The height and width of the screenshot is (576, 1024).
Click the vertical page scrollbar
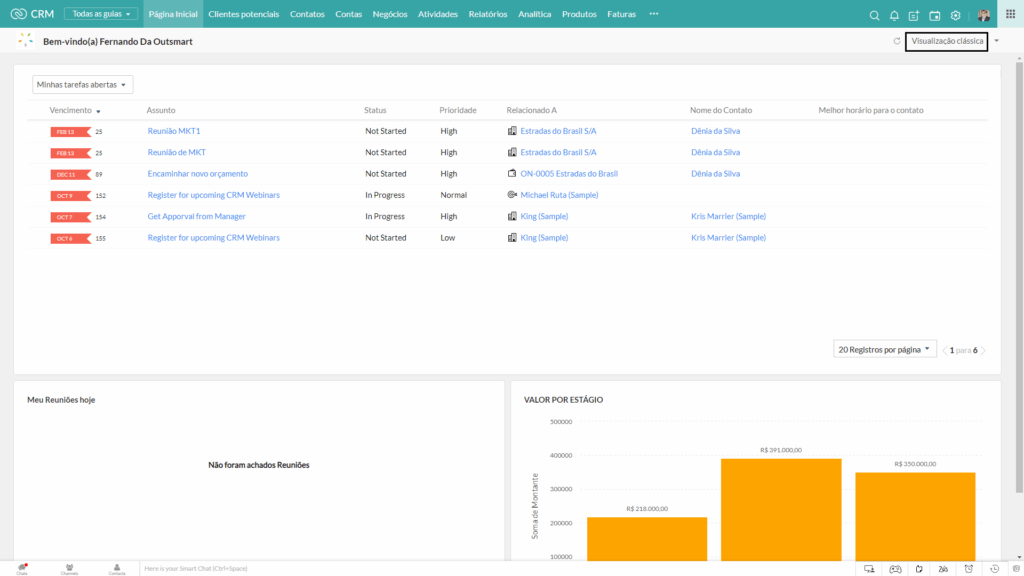coord(1019,278)
